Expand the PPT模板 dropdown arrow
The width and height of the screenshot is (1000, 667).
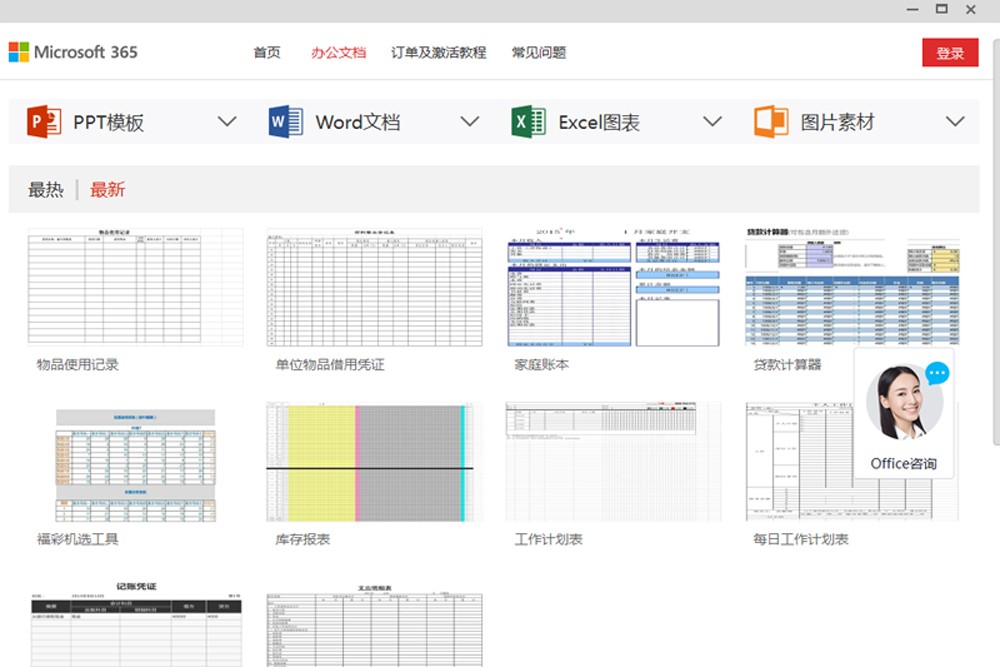click(227, 120)
